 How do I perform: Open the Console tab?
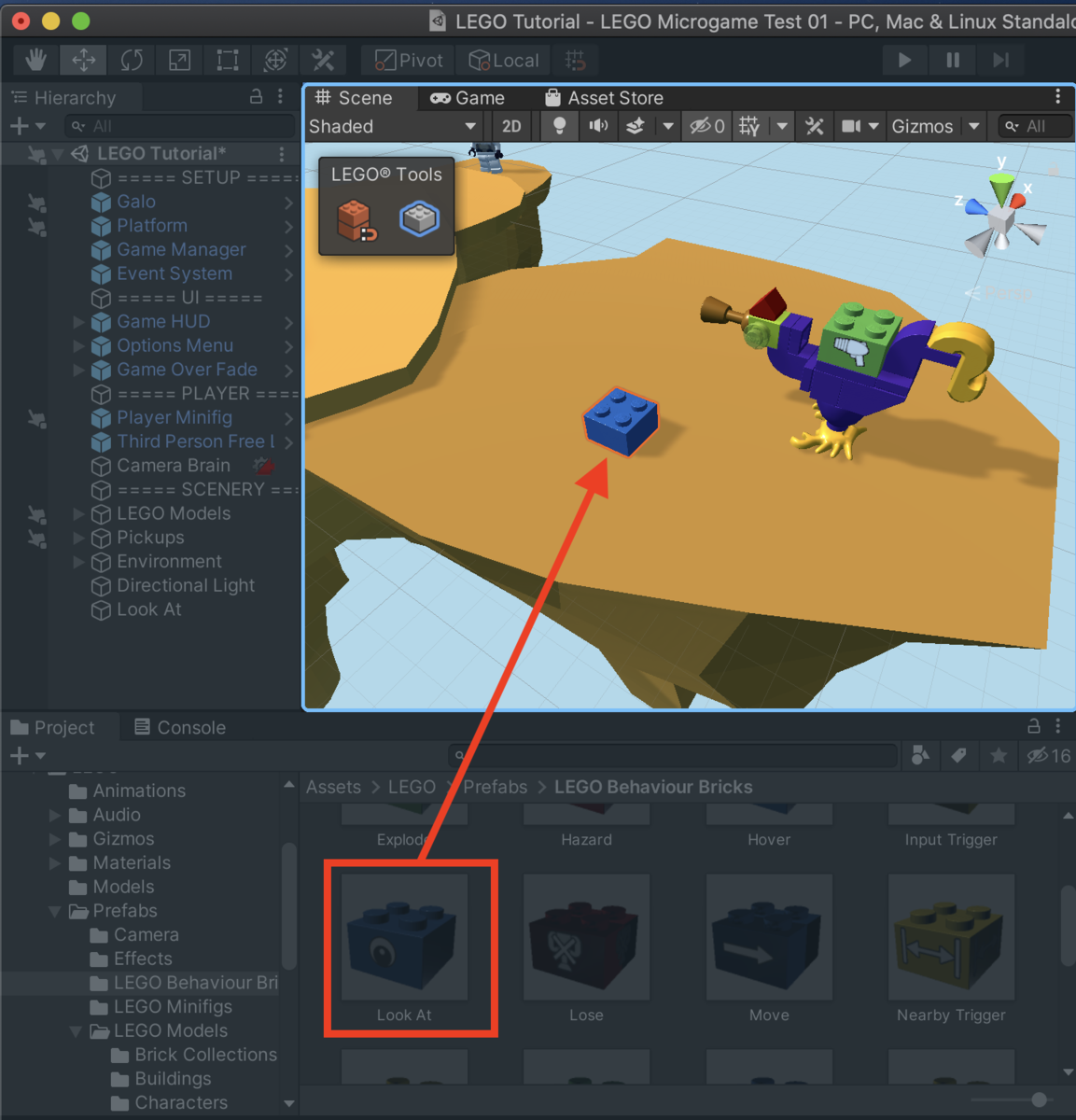pyautogui.click(x=180, y=728)
